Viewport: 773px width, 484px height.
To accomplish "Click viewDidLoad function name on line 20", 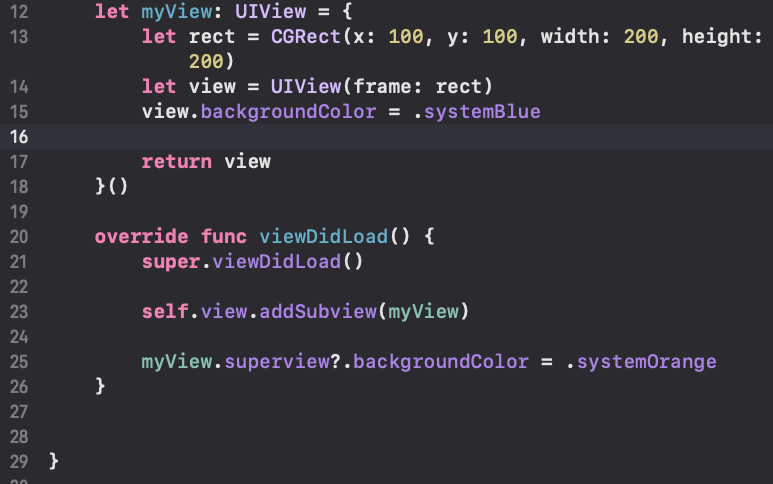I will tap(323, 237).
